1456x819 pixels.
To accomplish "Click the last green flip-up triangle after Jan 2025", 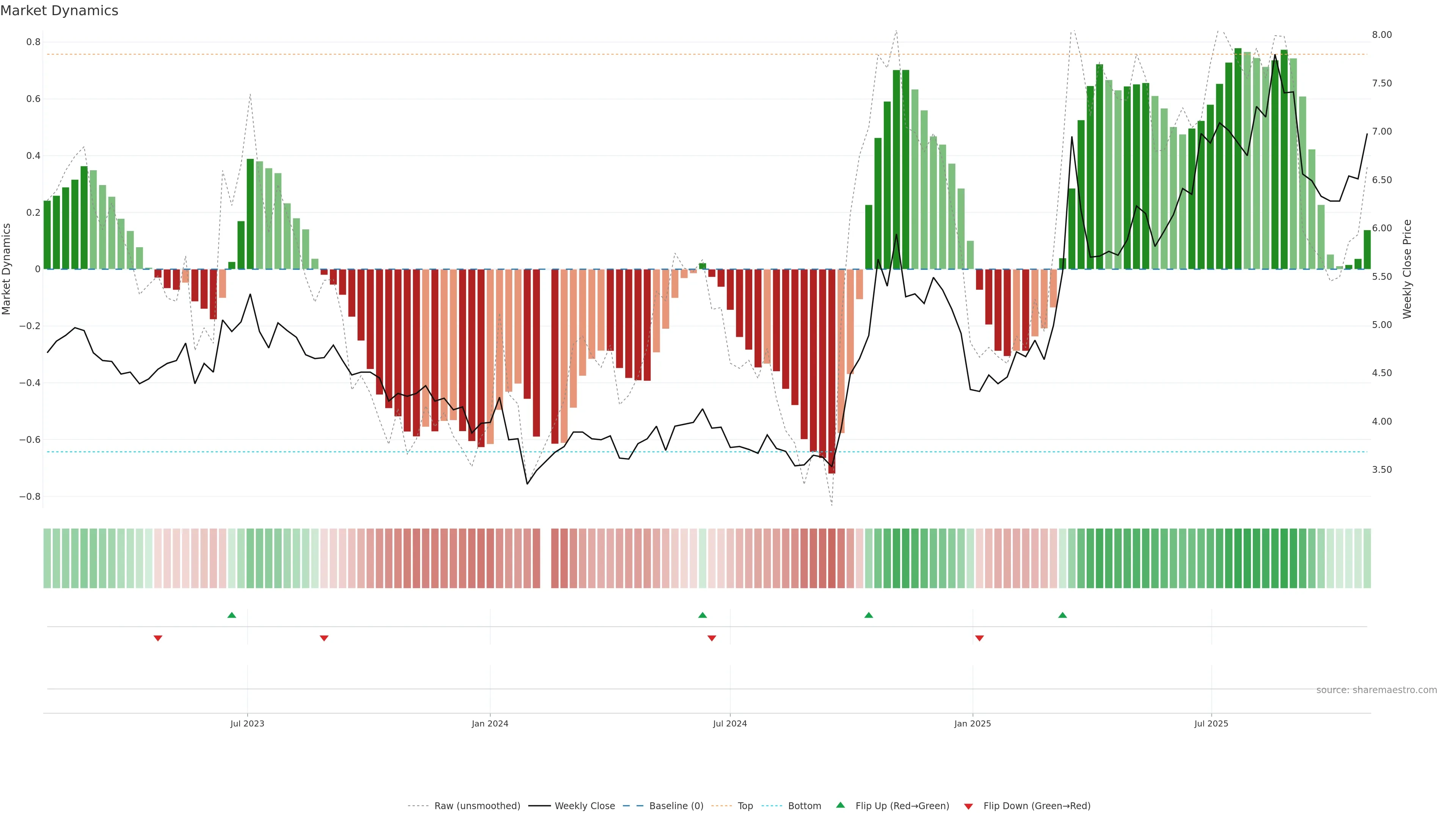I will coord(1062,615).
